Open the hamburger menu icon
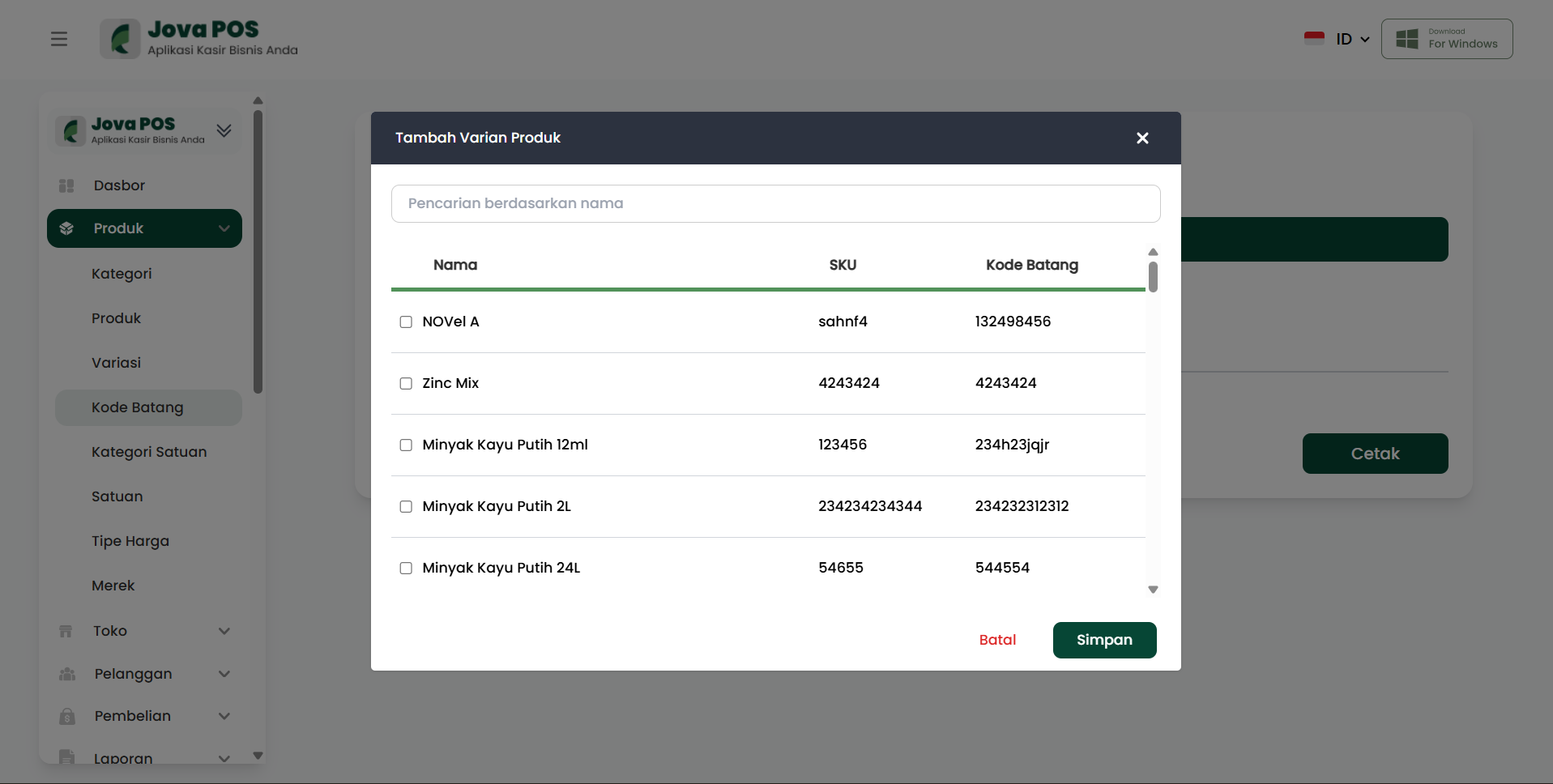The width and height of the screenshot is (1553, 784). click(x=59, y=39)
